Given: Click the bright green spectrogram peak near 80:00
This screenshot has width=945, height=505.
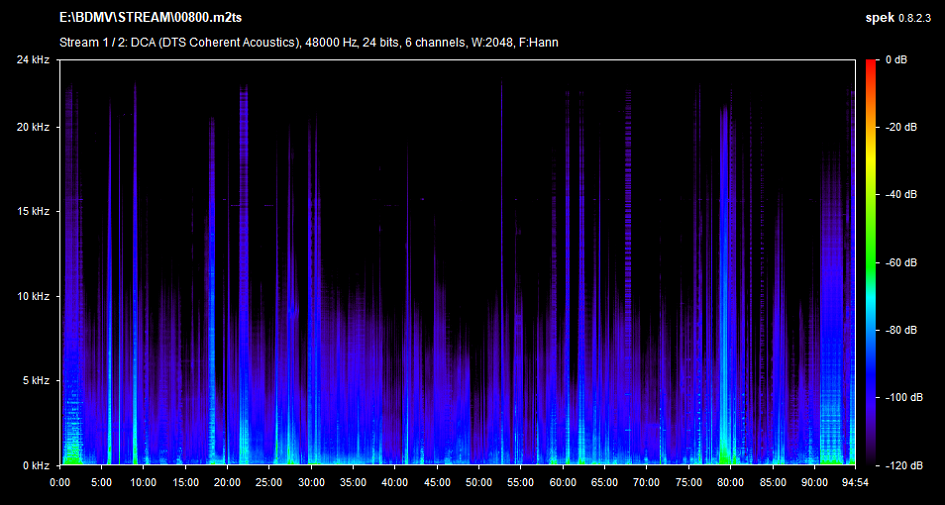Looking at the screenshot, I should pos(723,455).
